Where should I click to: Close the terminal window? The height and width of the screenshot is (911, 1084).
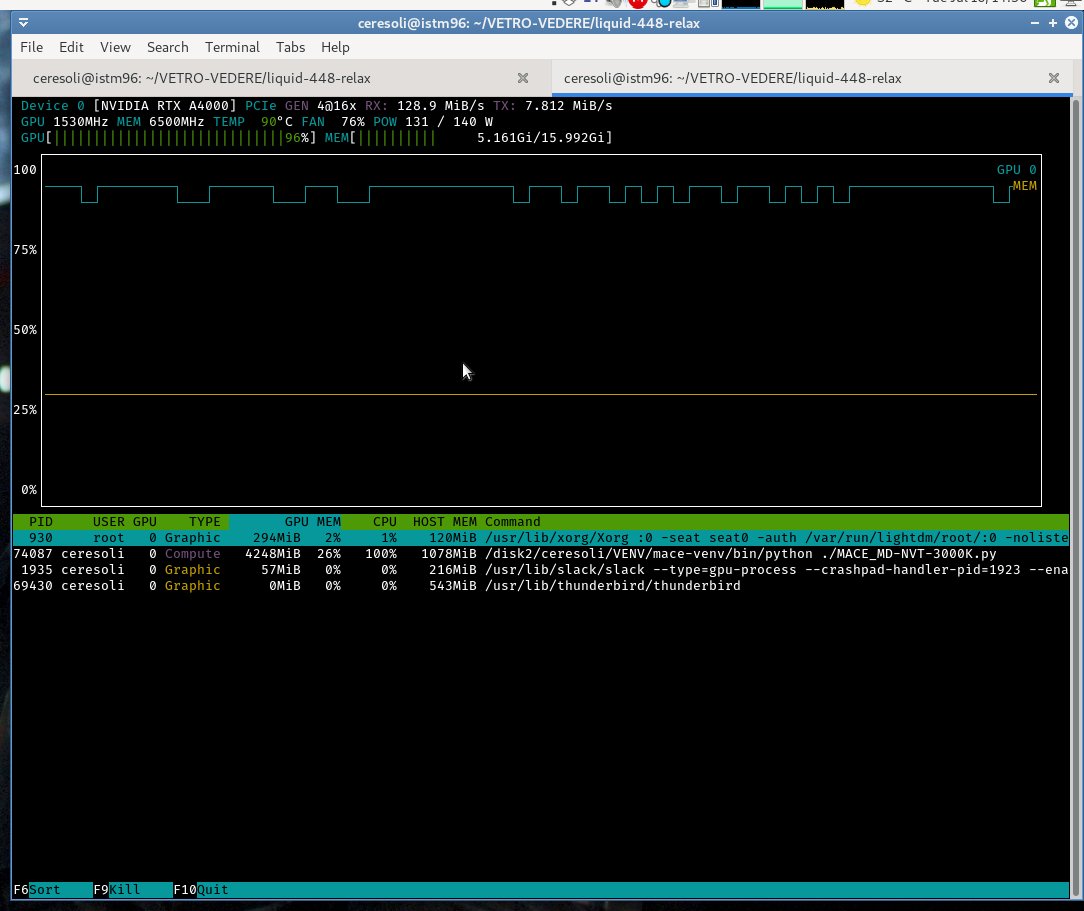pyautogui.click(x=1071, y=23)
